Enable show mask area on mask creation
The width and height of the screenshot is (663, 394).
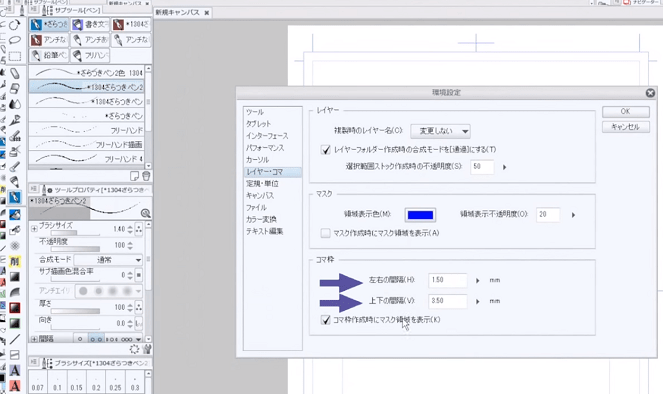(x=326, y=233)
